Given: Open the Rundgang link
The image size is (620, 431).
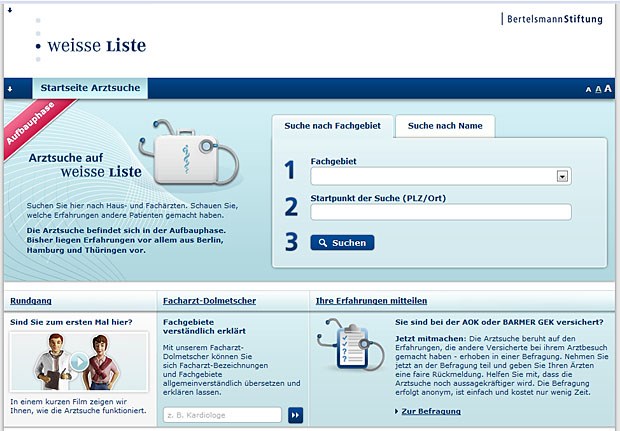Looking at the screenshot, I should 31,301.
